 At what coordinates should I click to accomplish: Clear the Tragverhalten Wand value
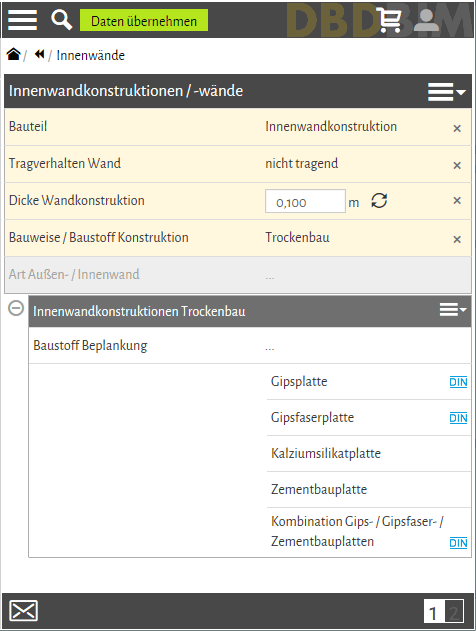pyautogui.click(x=457, y=165)
